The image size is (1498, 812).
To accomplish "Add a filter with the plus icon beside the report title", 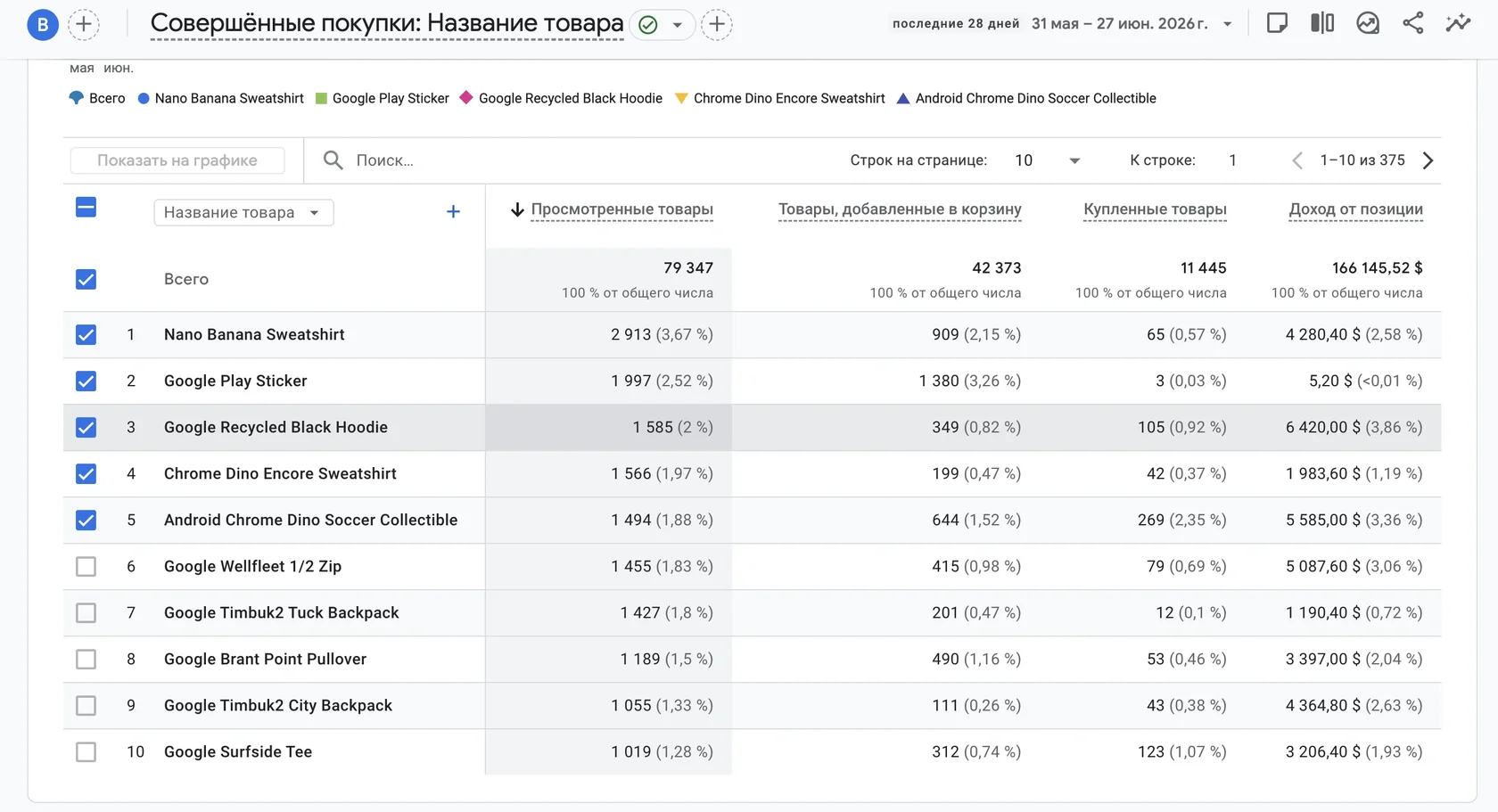I will 717,25.
